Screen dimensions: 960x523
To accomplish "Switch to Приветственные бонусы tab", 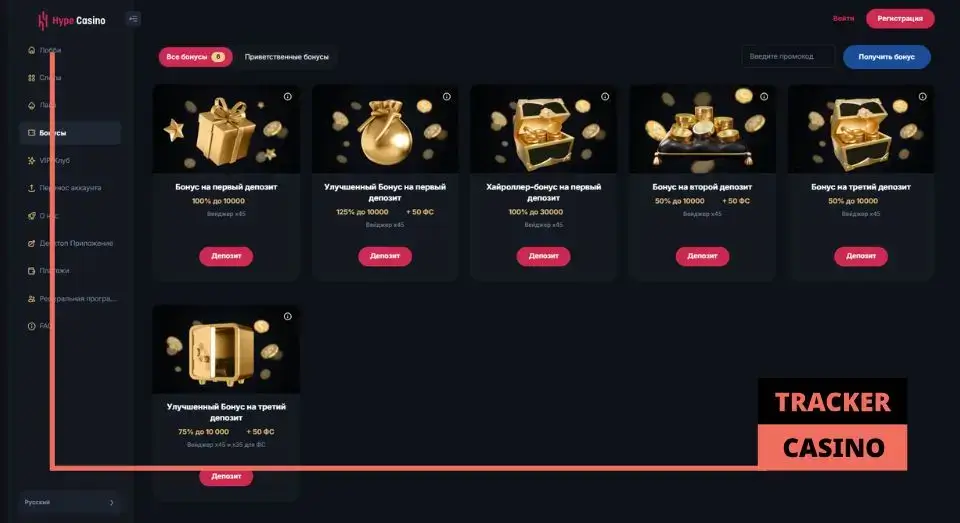I will pyautogui.click(x=287, y=57).
